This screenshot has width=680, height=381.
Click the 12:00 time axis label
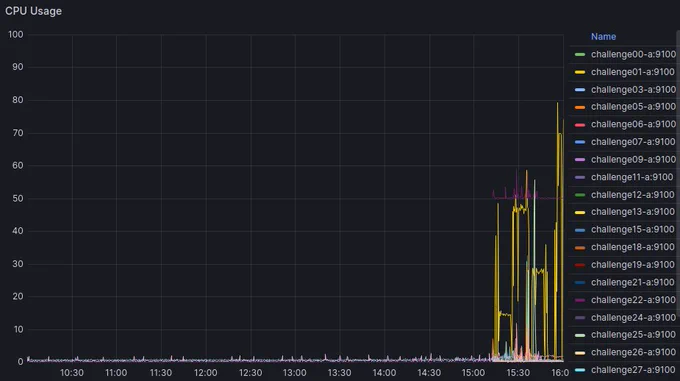(x=206, y=373)
